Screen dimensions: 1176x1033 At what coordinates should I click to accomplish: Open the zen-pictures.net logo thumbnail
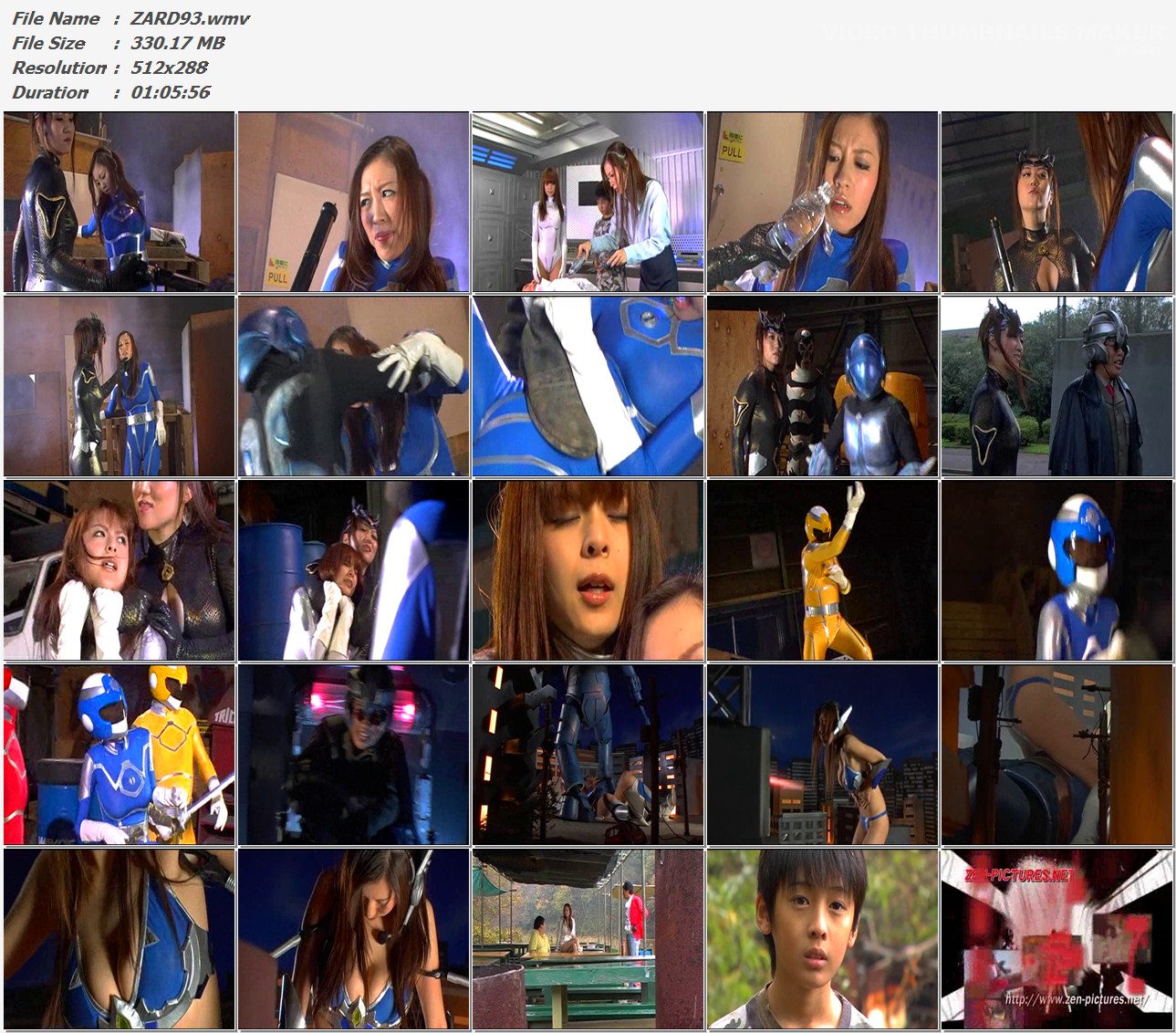click(1056, 939)
